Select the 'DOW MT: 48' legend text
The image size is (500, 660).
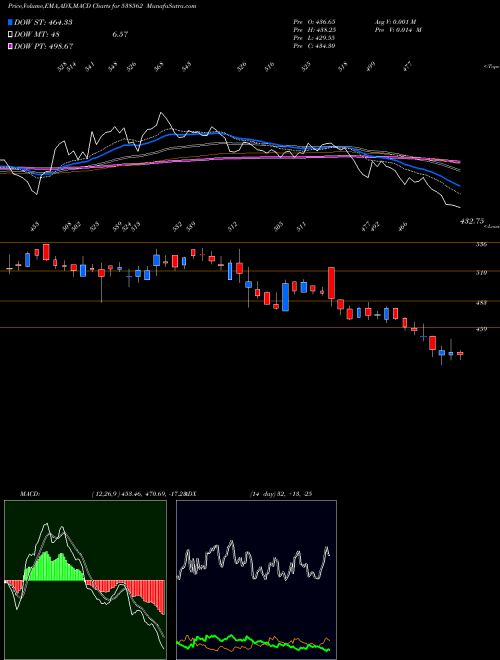pos(37,34)
